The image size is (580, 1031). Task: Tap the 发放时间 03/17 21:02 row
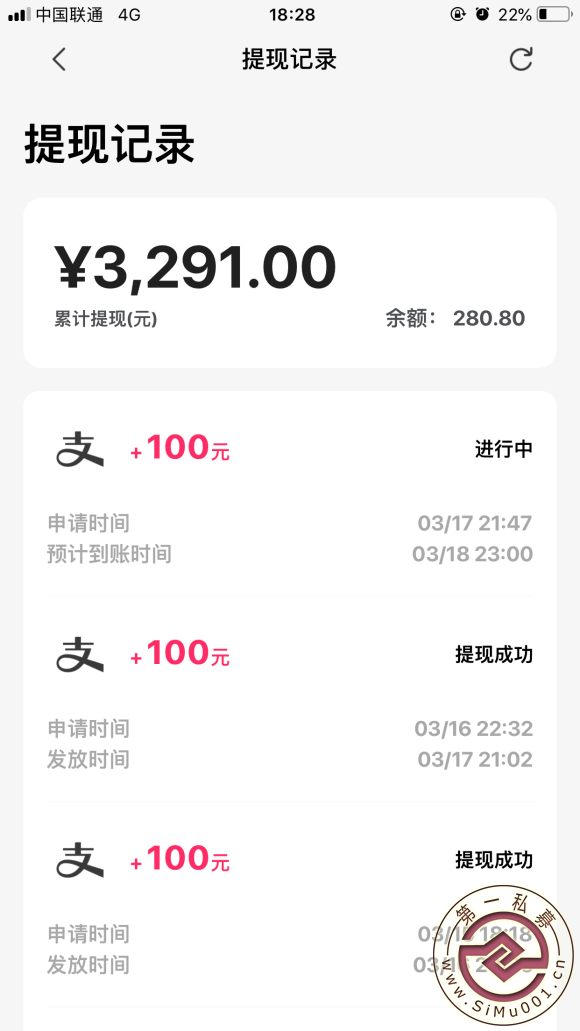(x=290, y=760)
